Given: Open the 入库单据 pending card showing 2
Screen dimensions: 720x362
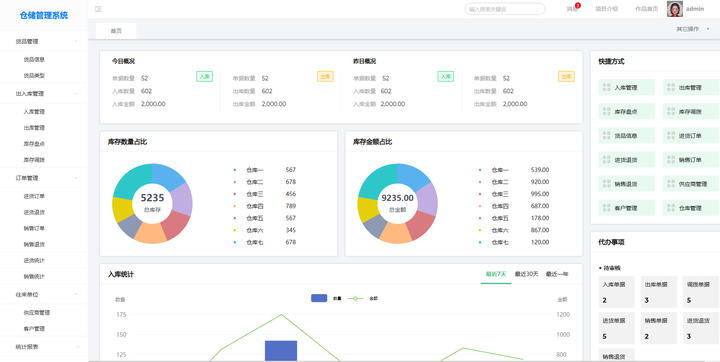Looking at the screenshot, I should 617,292.
